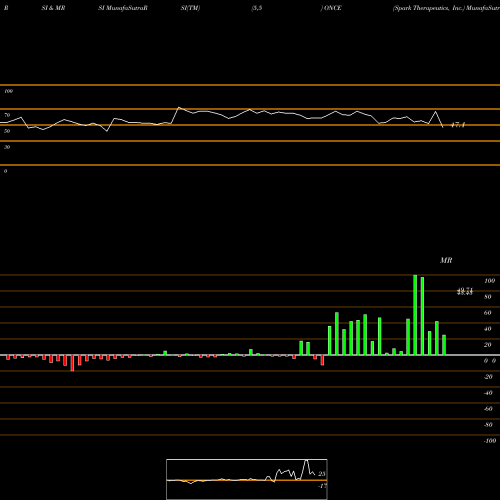Click the RSI axis label "100" on the left
Image resolution: width=500 pixels, height=500 pixels.
coord(9,91)
